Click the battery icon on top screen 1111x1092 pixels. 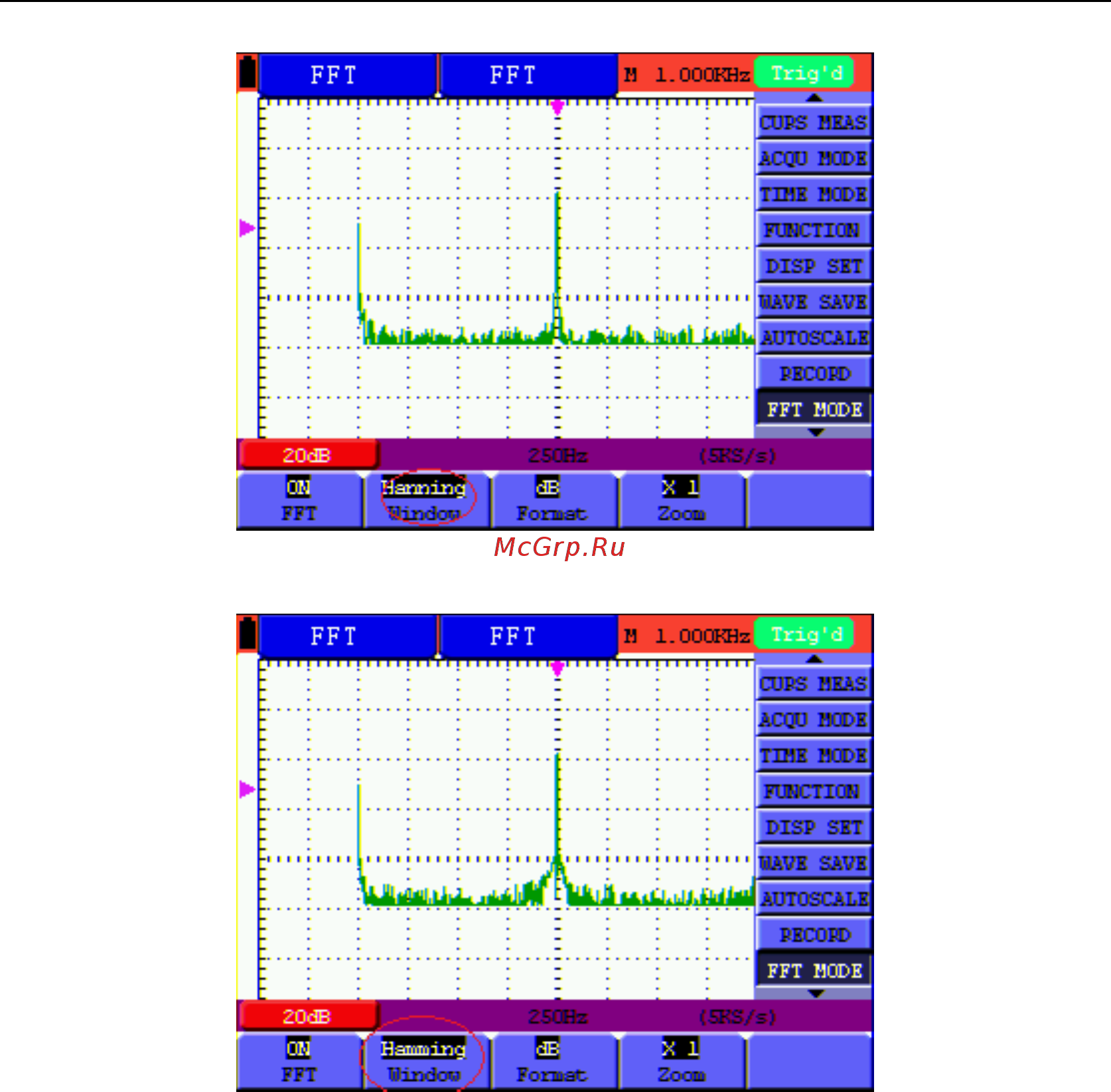(248, 72)
